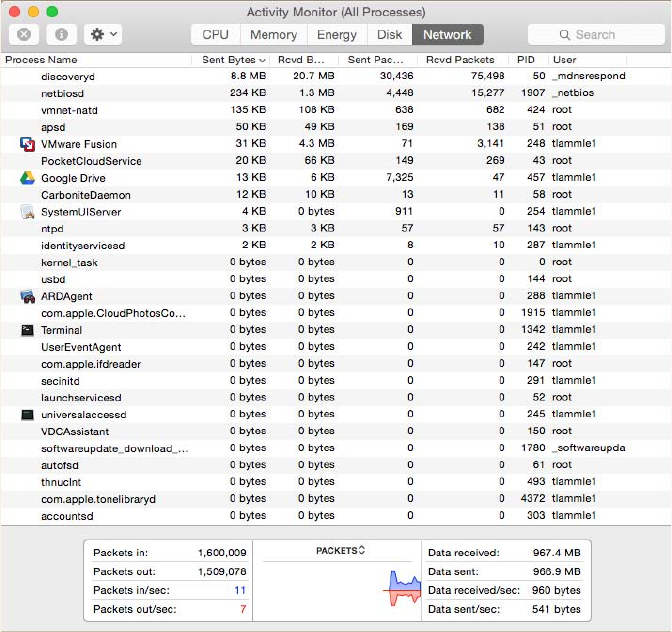The image size is (672, 632).
Task: Click the Packets in value 1,600,009
Action: pyautogui.click(x=222, y=553)
